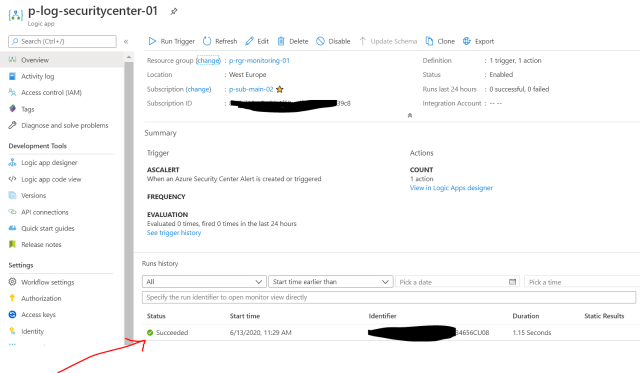Click the Start time column header
This screenshot has height=373, width=640.
coord(245,316)
